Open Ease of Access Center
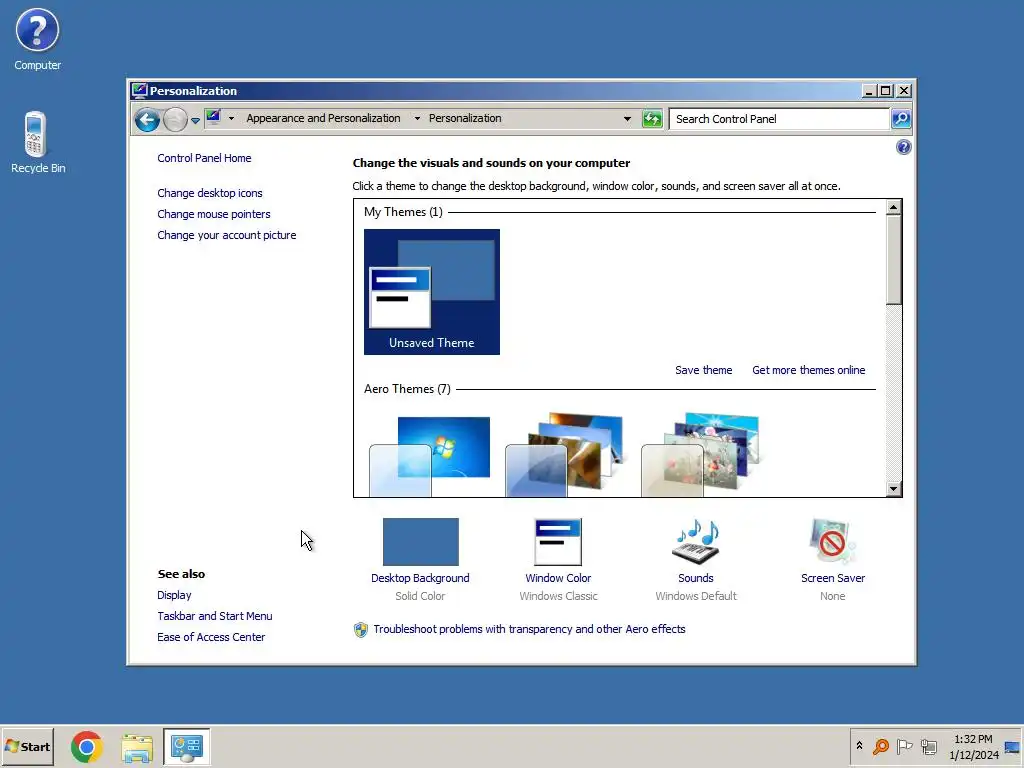 click(211, 637)
